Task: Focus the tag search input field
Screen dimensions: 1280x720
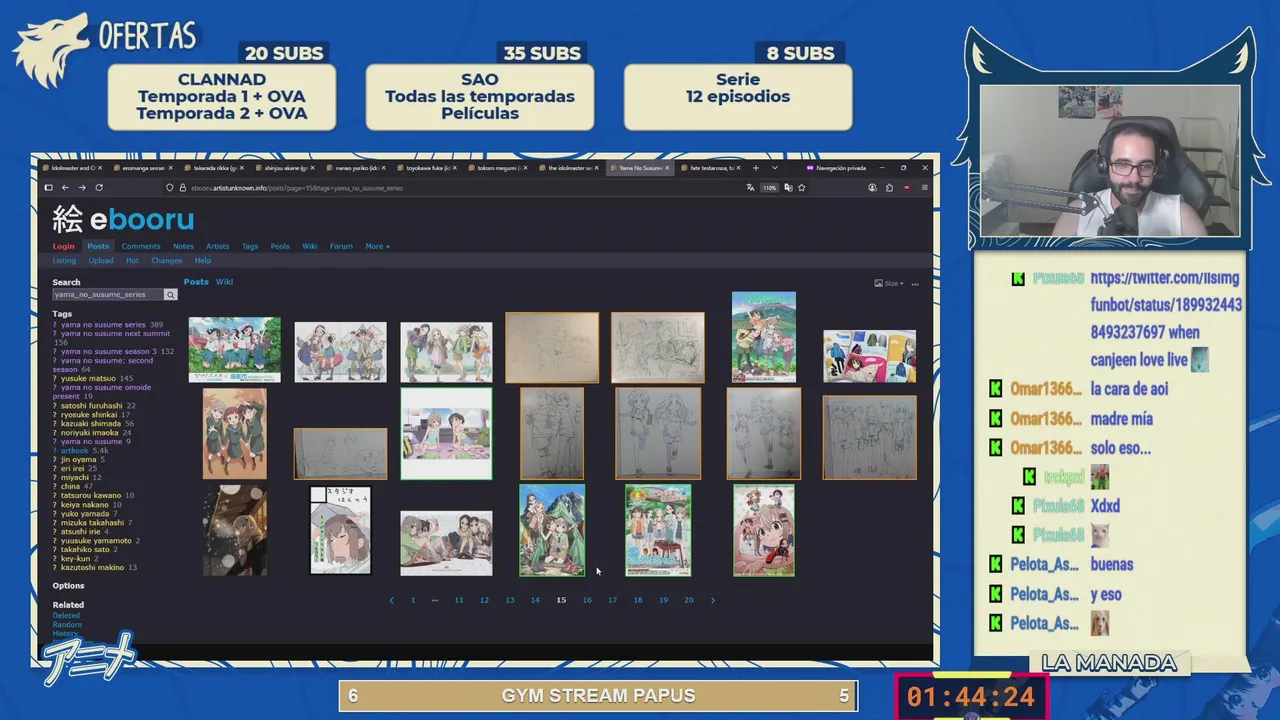Action: click(x=108, y=295)
